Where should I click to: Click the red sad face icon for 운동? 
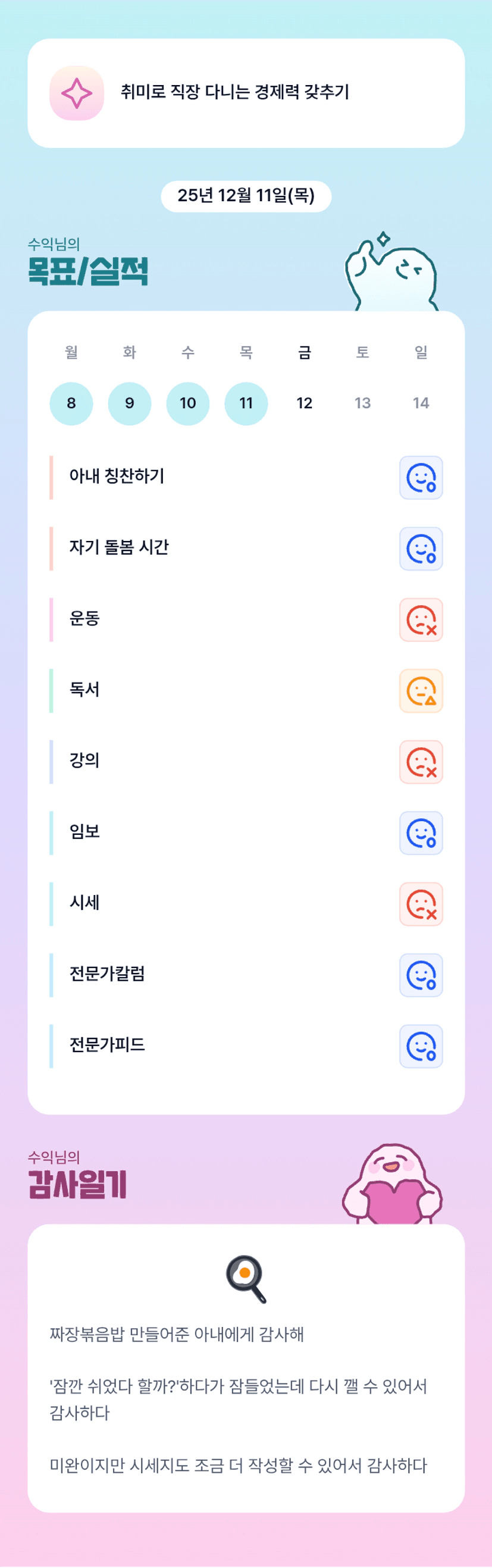pos(421,619)
